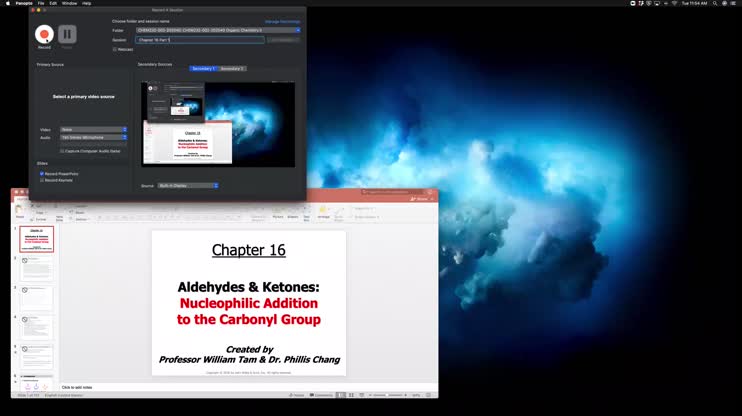Expand the Source Built-in Display dropdown
Screen dimensions: 742x416
(x=187, y=185)
